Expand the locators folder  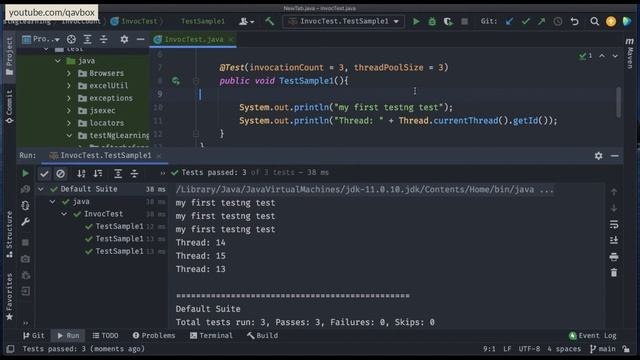(x=69, y=123)
